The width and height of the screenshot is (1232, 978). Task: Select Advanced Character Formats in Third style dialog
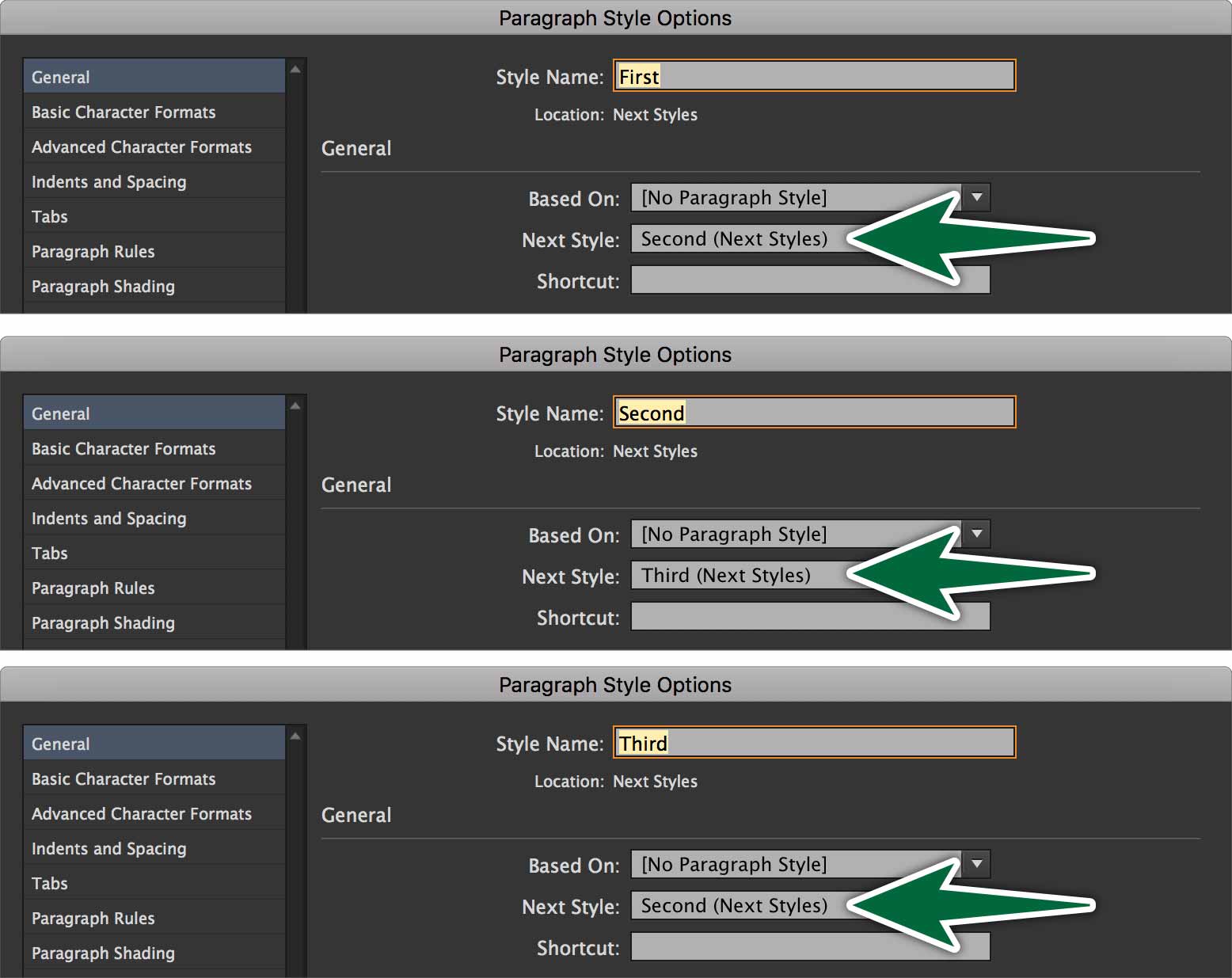coord(154,814)
